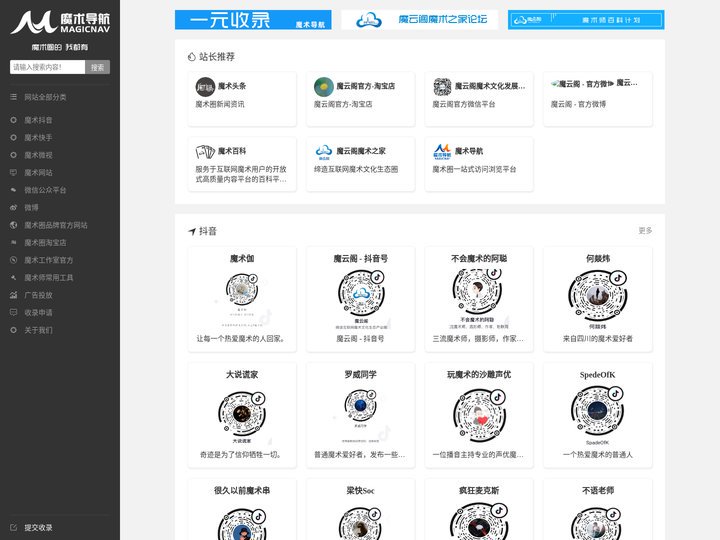Click the 一元收录 banner
The height and width of the screenshot is (540, 720).
click(x=253, y=20)
